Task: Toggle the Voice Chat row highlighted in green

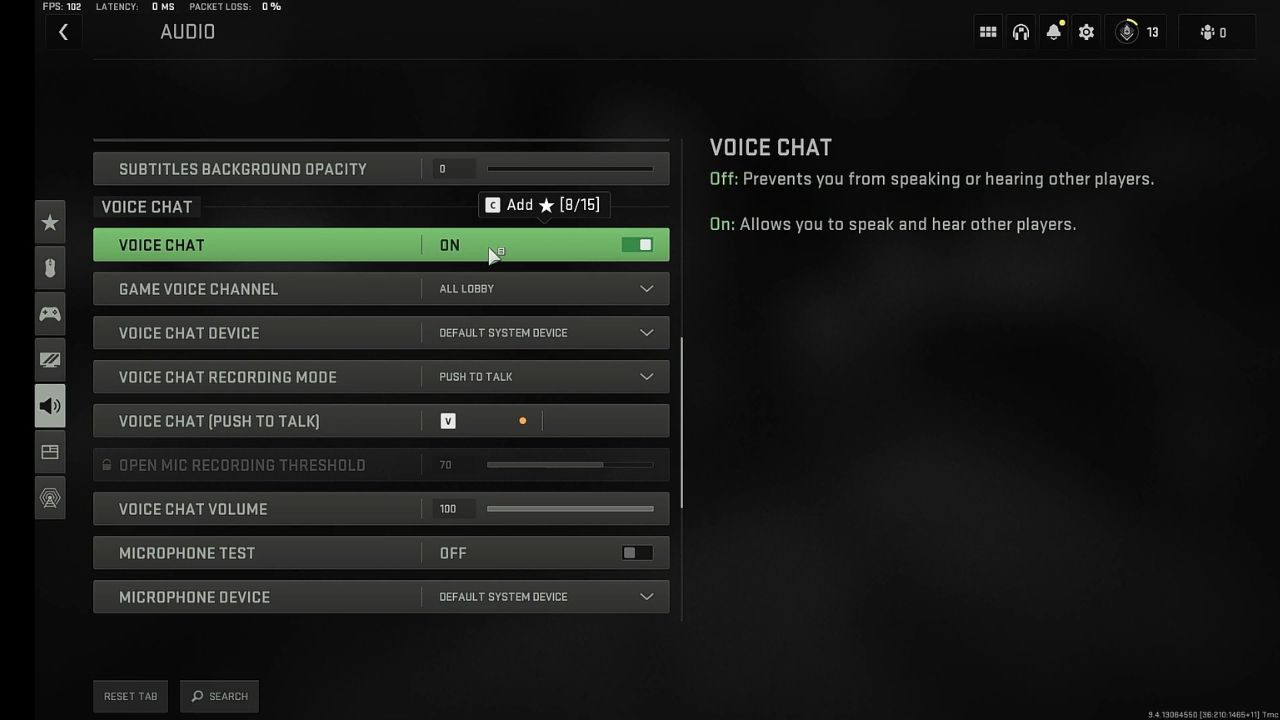Action: tap(380, 244)
